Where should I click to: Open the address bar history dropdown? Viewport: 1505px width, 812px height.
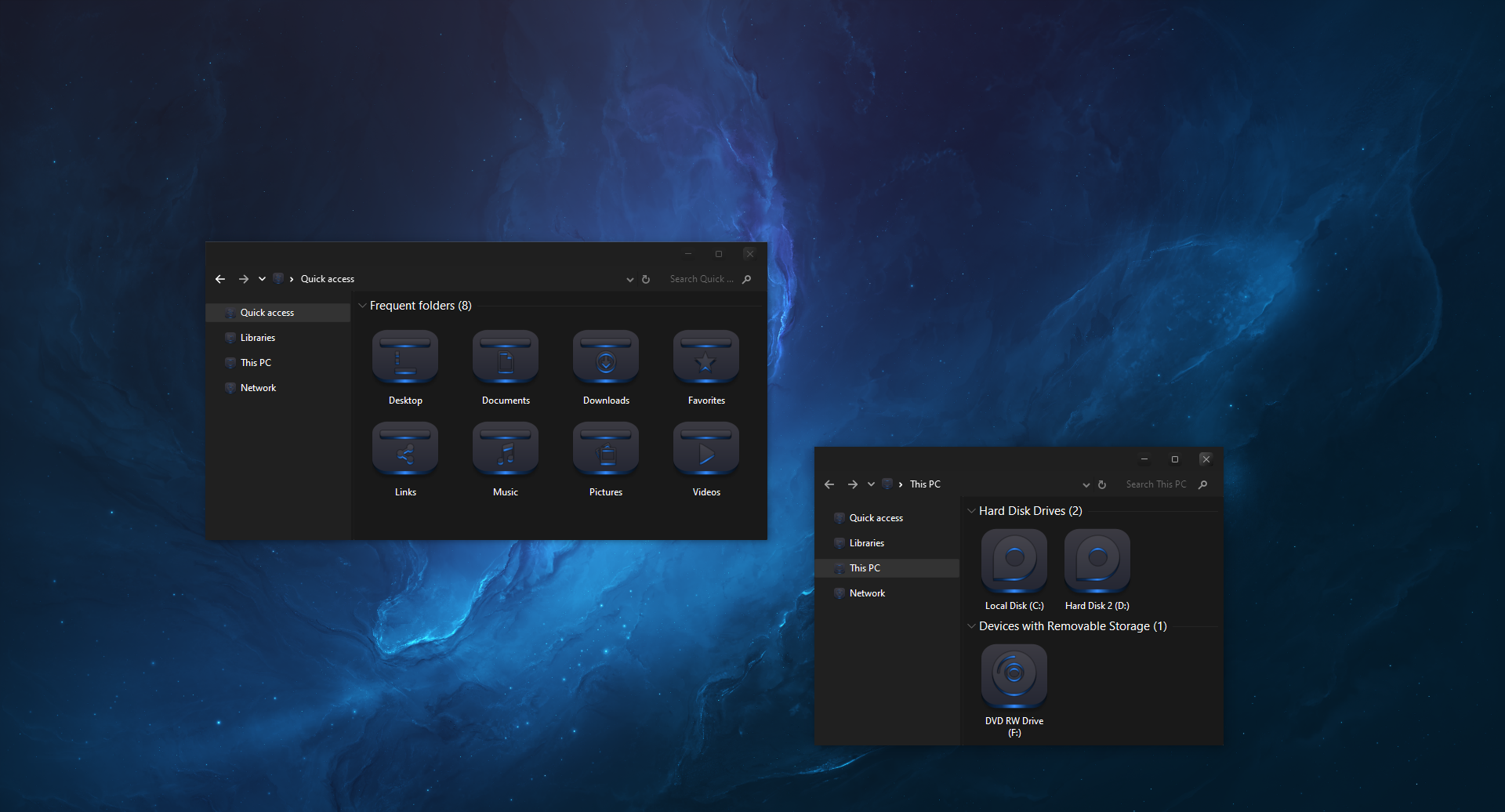coord(629,279)
